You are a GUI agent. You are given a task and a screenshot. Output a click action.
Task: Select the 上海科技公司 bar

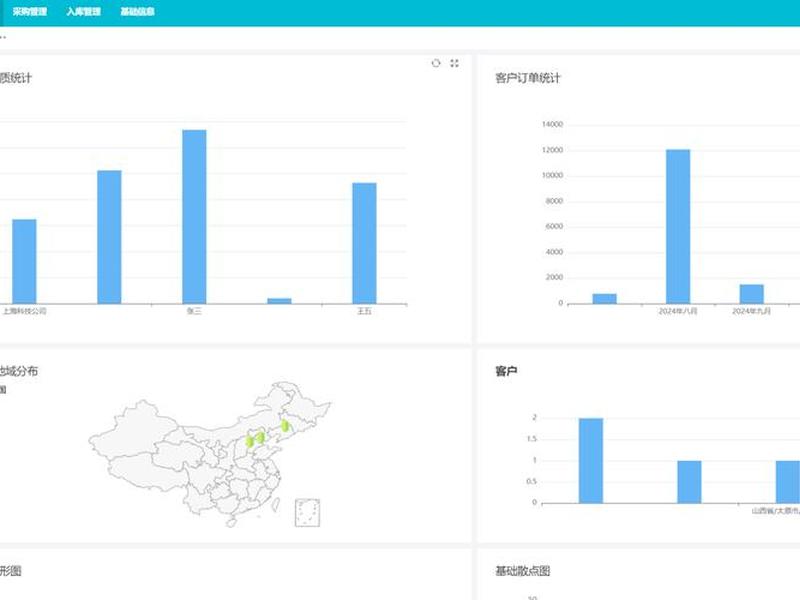pos(24,262)
